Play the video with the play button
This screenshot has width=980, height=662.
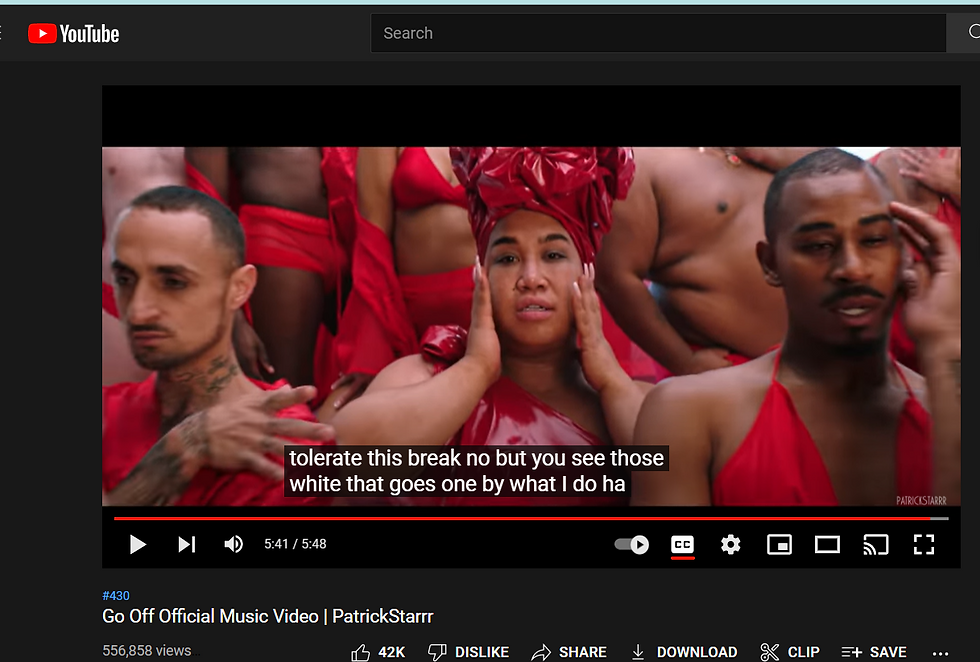138,544
